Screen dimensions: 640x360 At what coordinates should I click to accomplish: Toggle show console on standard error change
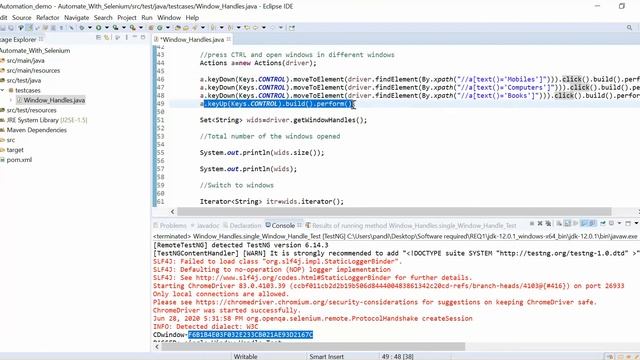pos(592,223)
